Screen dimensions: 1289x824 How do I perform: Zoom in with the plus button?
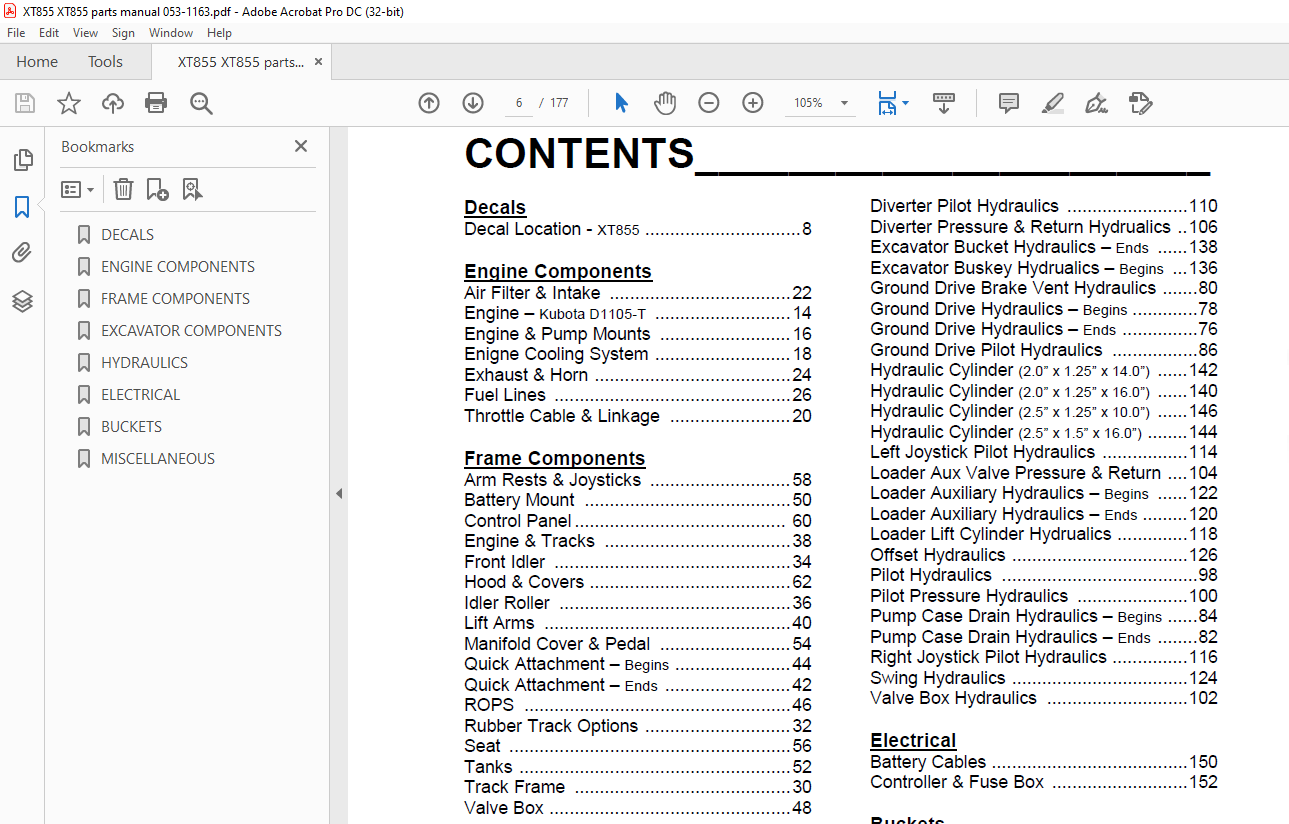pos(753,103)
